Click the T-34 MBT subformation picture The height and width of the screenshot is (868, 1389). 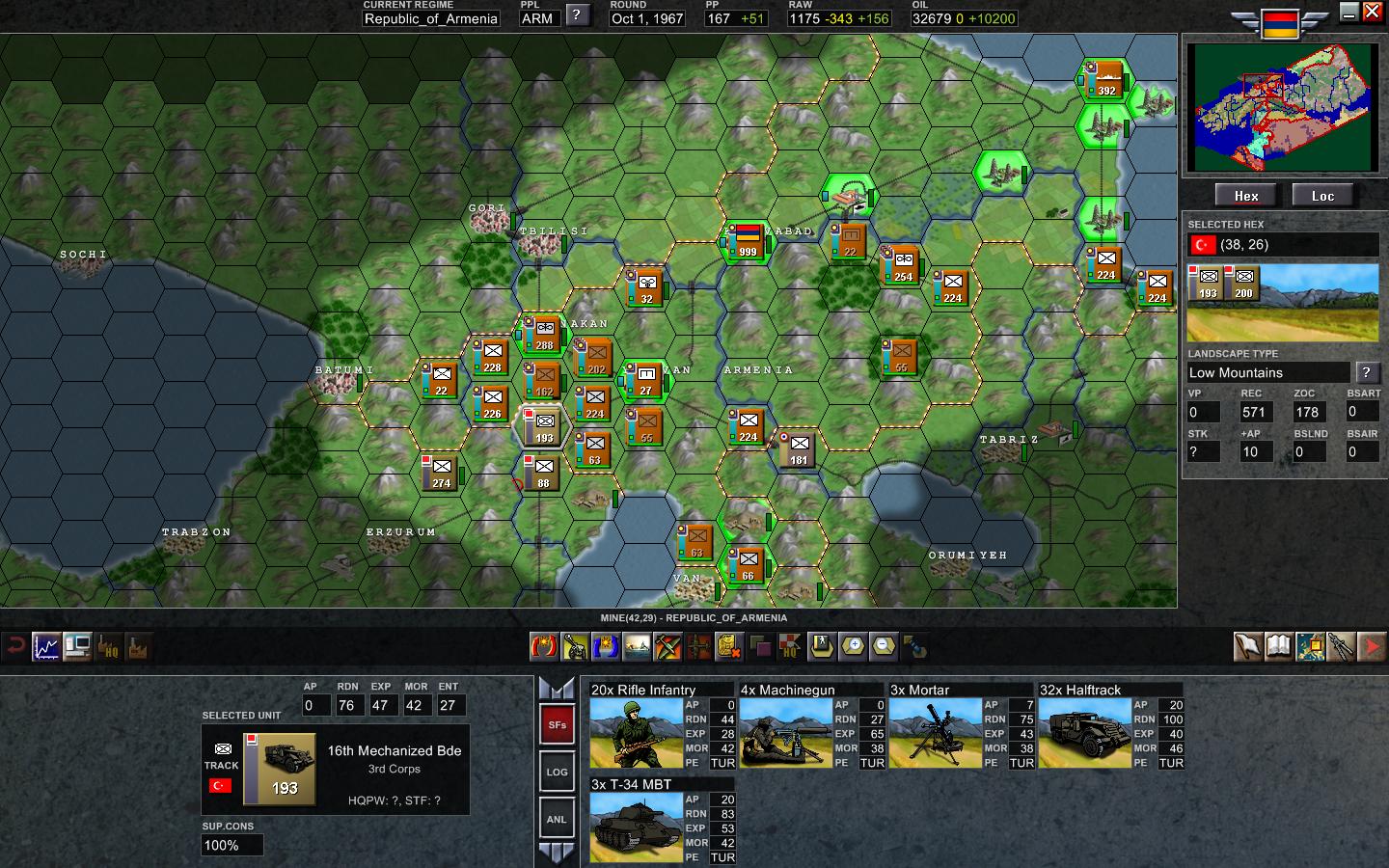[x=637, y=827]
